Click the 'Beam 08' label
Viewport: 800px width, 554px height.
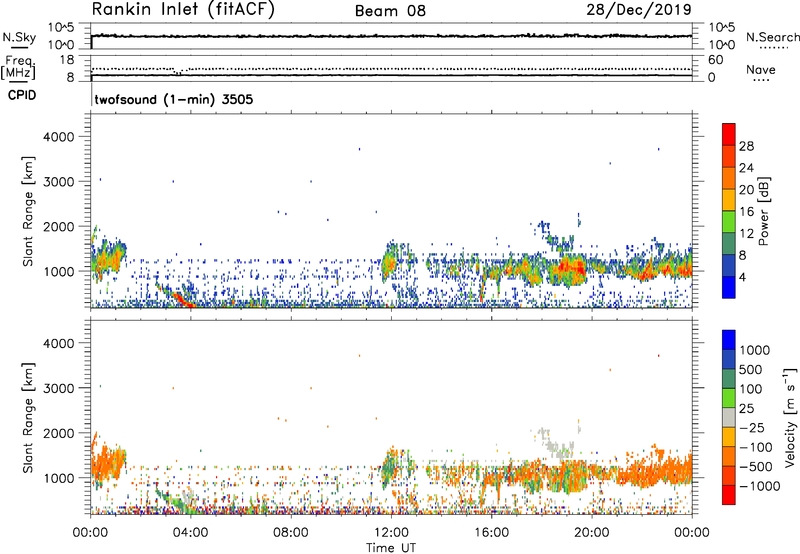[x=390, y=10]
